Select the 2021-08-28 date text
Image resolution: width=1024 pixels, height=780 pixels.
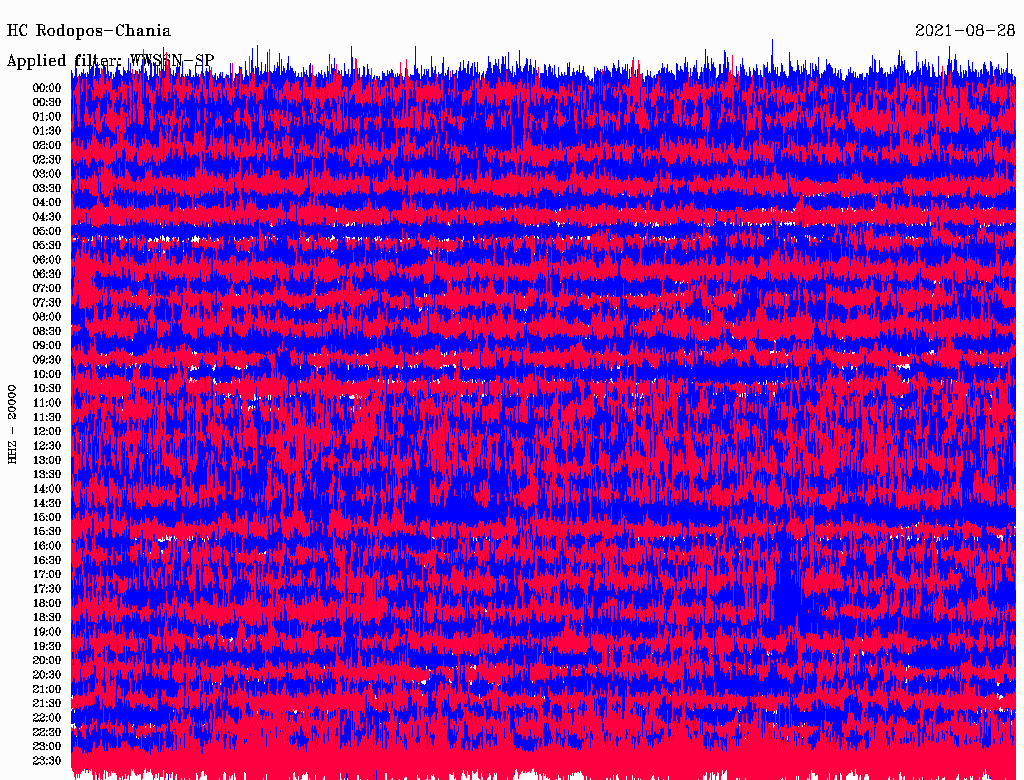click(x=965, y=31)
